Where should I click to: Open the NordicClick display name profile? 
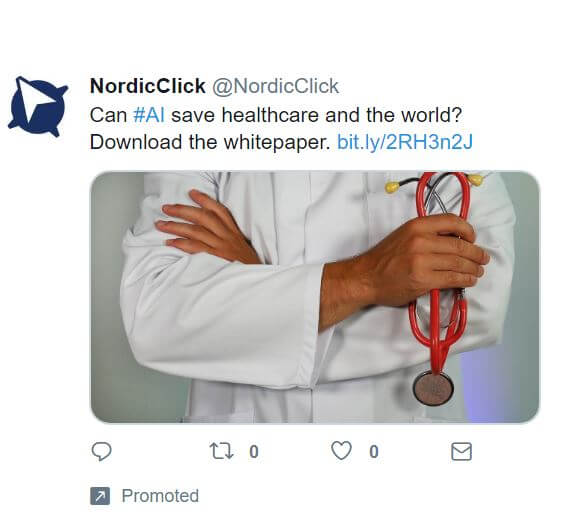click(148, 86)
